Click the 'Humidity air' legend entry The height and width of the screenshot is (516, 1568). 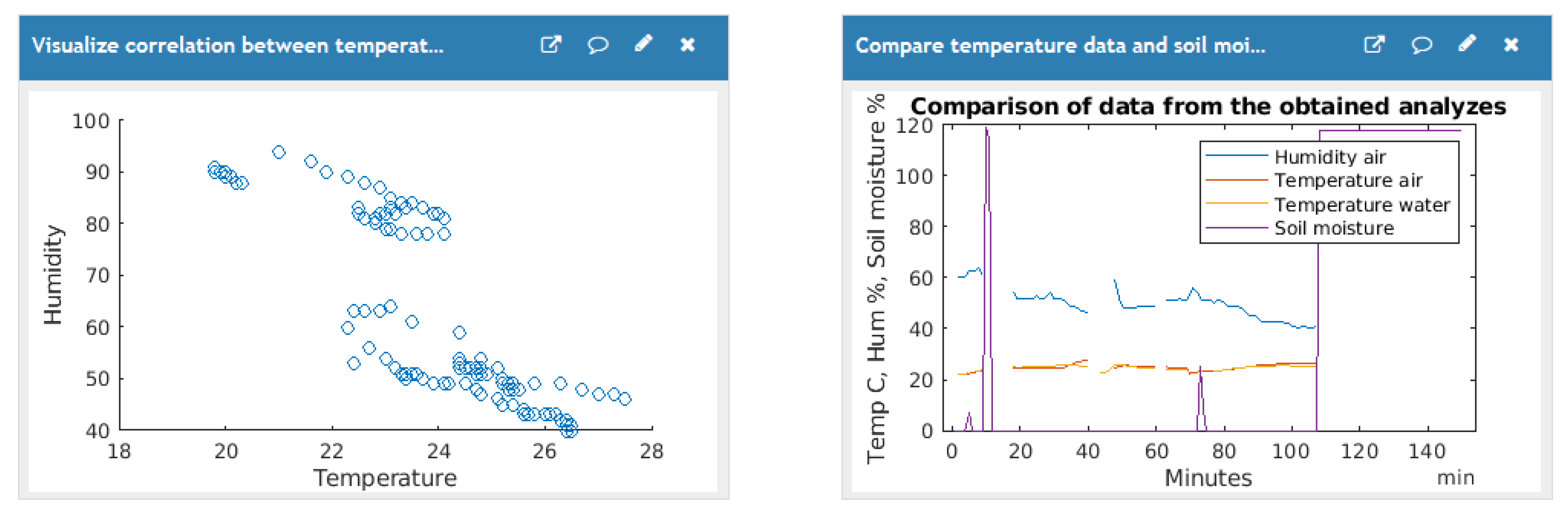pos(1329,157)
